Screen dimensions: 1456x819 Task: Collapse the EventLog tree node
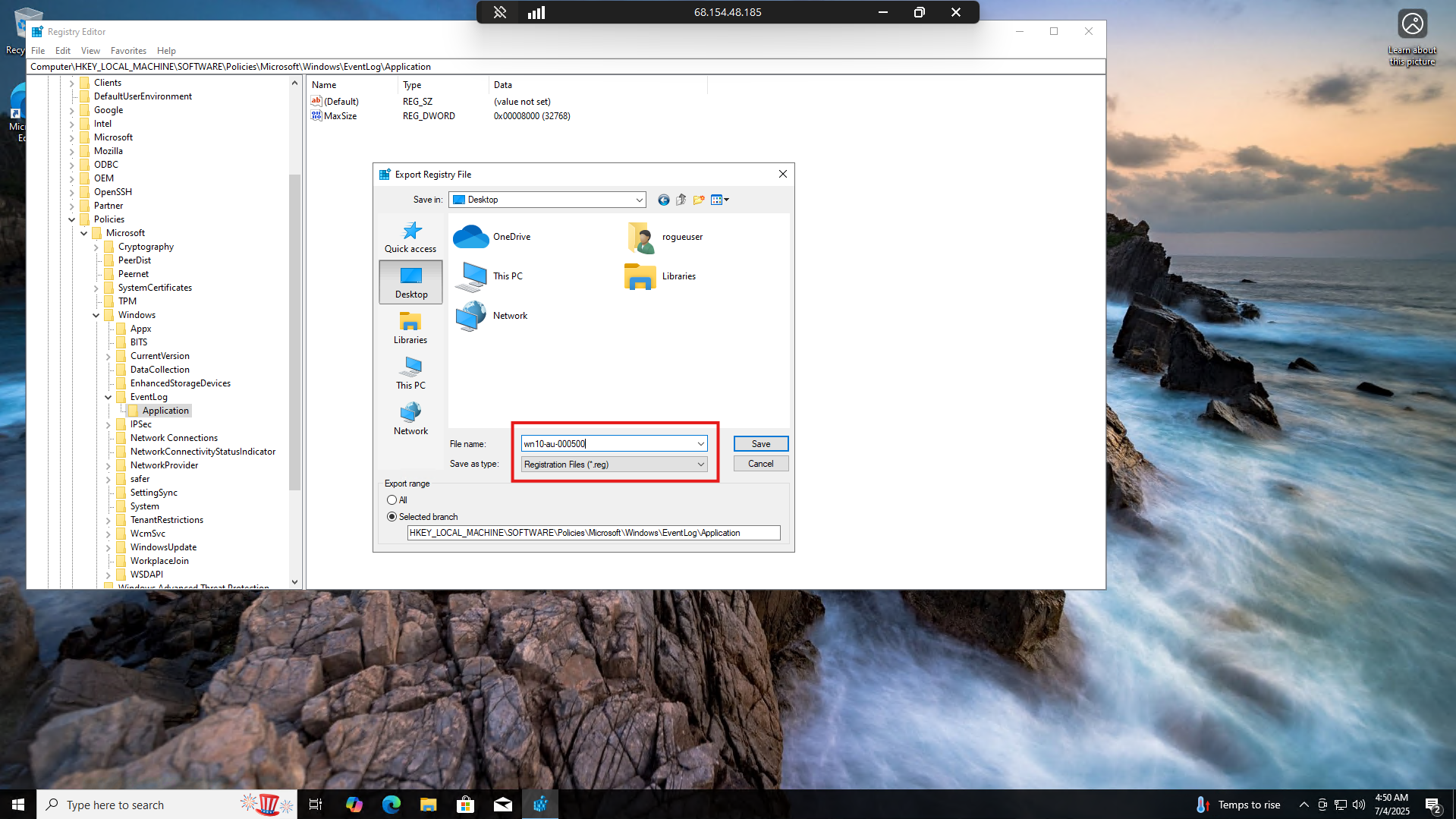(x=108, y=397)
